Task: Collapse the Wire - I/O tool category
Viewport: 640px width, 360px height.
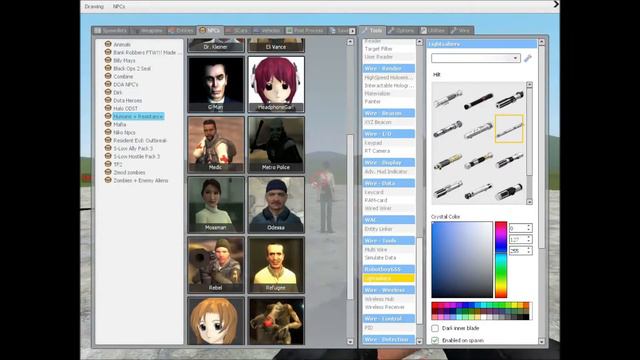Action: pos(389,134)
